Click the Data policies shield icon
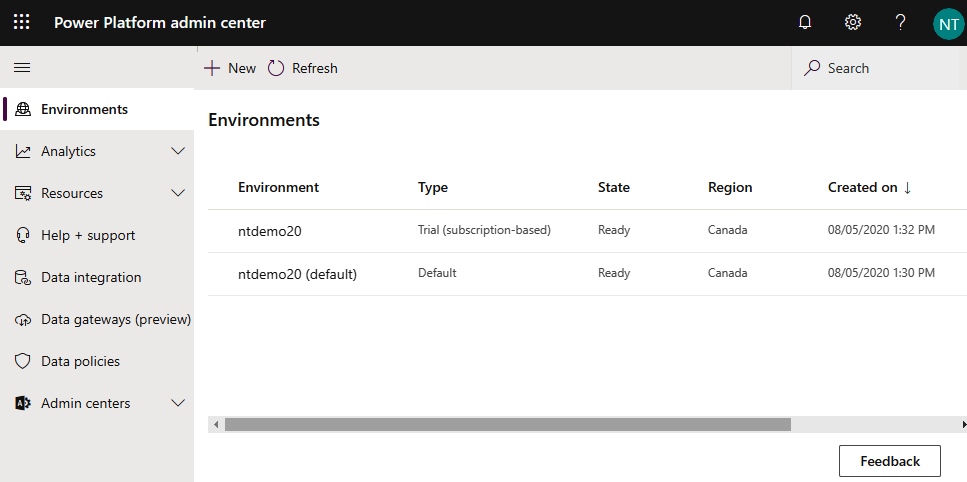Screen dimensions: 967x482 pos(23,361)
